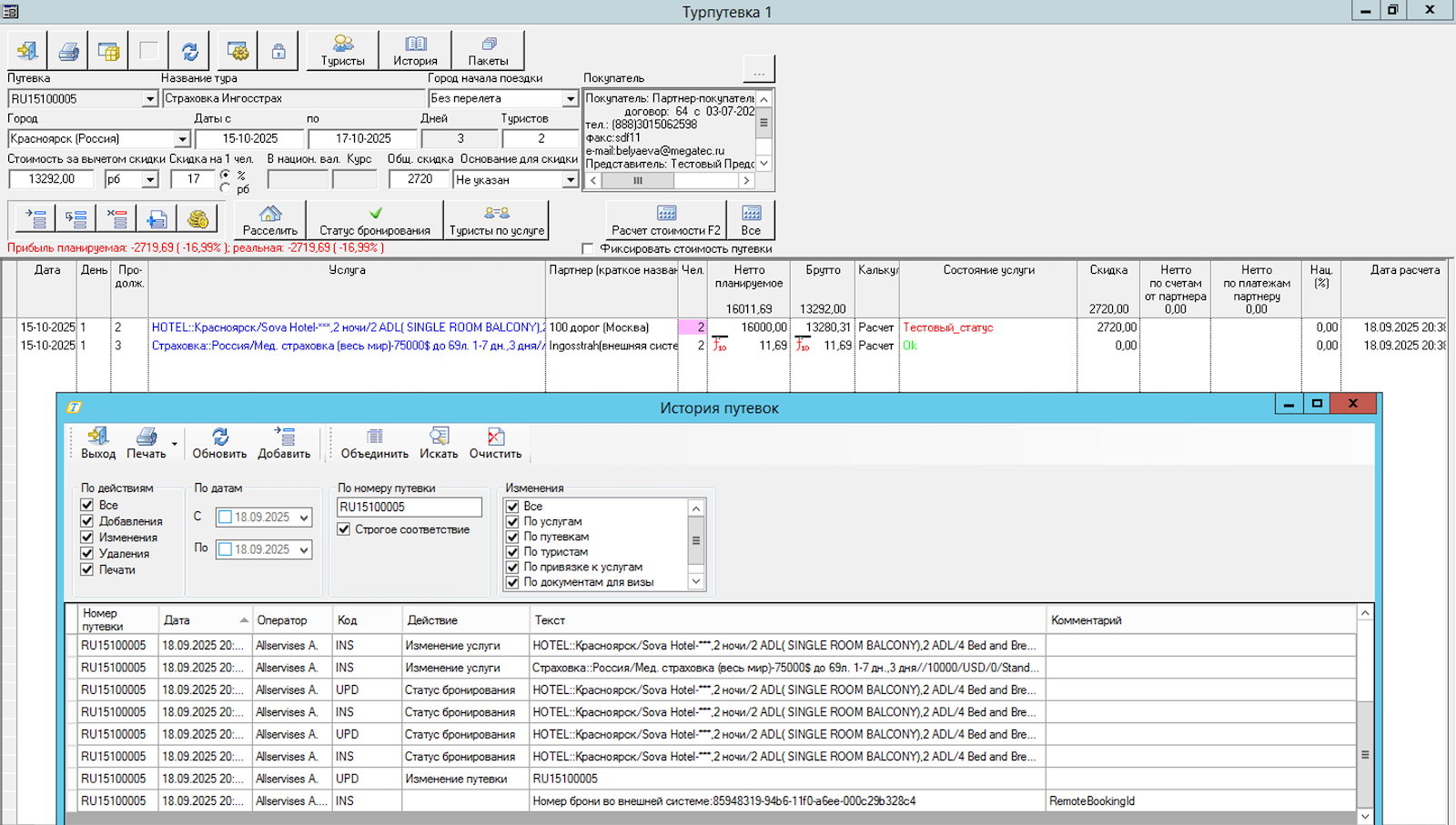Click Обновить in История путевок toolbar
This screenshot has height=825, width=1456.
pyautogui.click(x=219, y=443)
